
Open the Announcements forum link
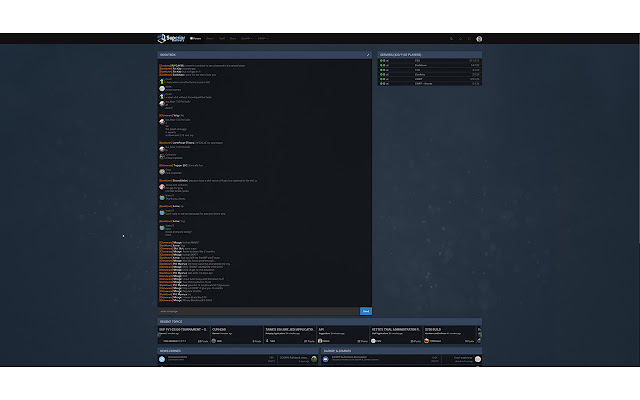pyautogui.click(x=178, y=357)
